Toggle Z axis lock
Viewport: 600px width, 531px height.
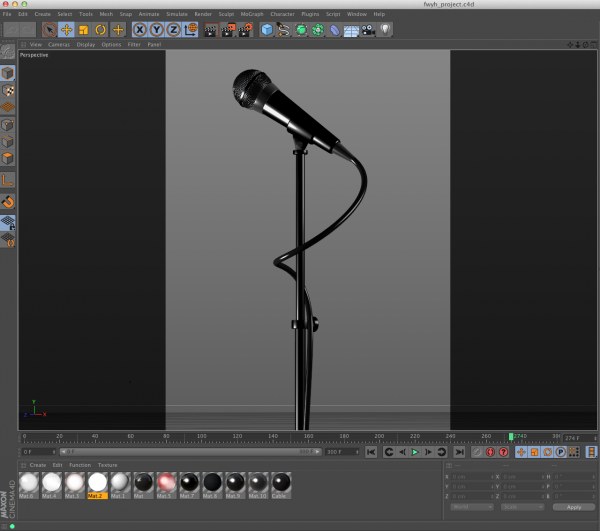click(x=173, y=30)
